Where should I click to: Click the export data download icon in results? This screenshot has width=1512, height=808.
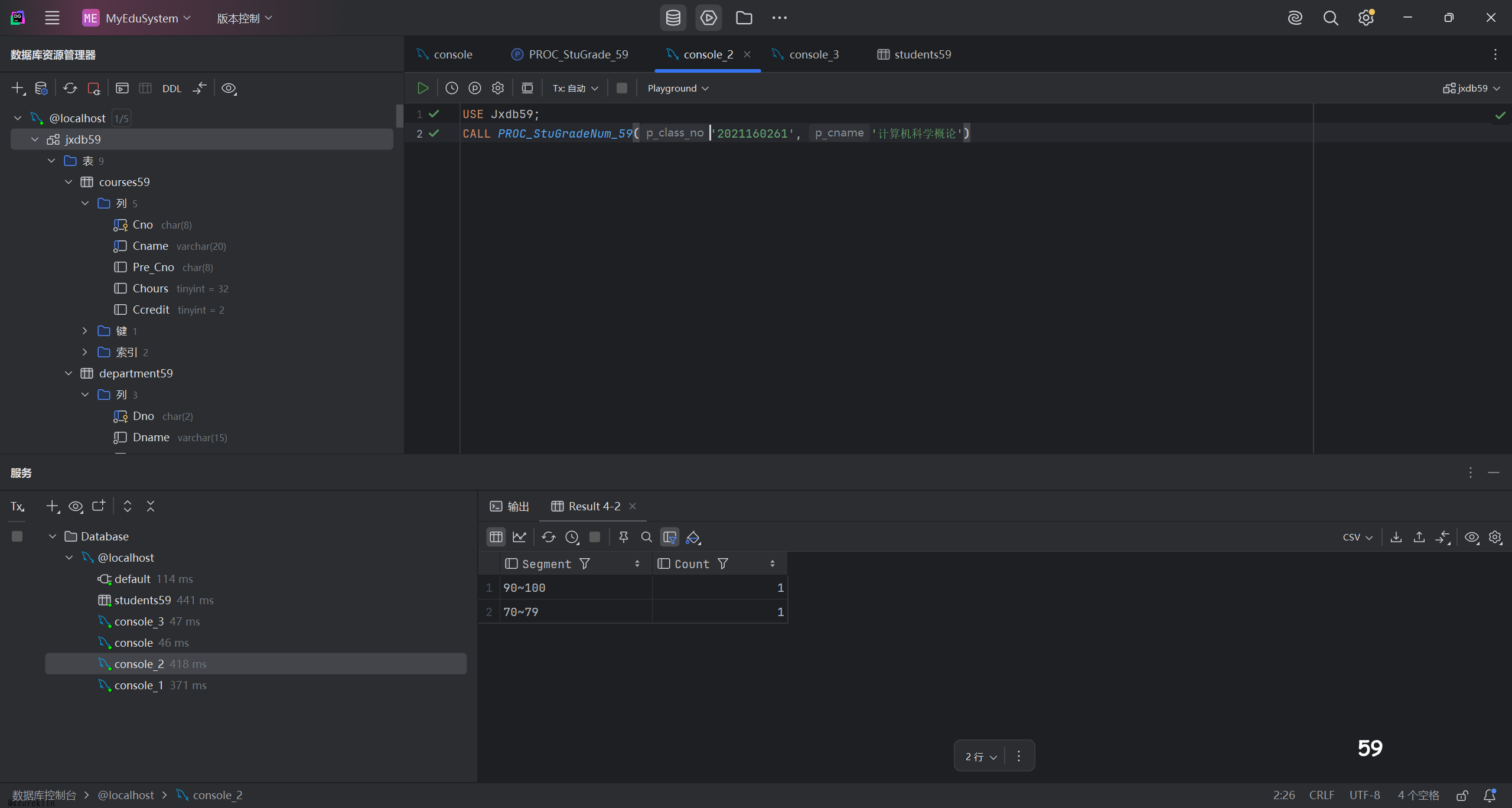pos(1396,537)
